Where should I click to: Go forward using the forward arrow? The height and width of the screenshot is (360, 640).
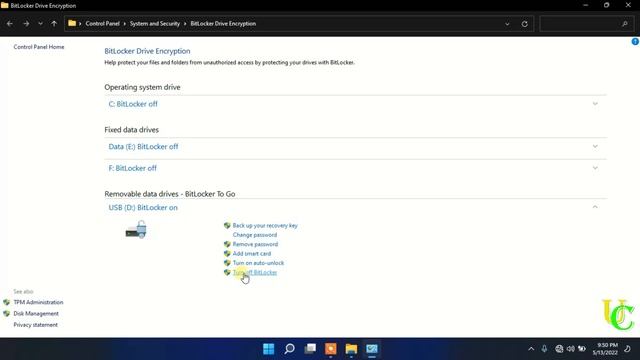pos(26,24)
